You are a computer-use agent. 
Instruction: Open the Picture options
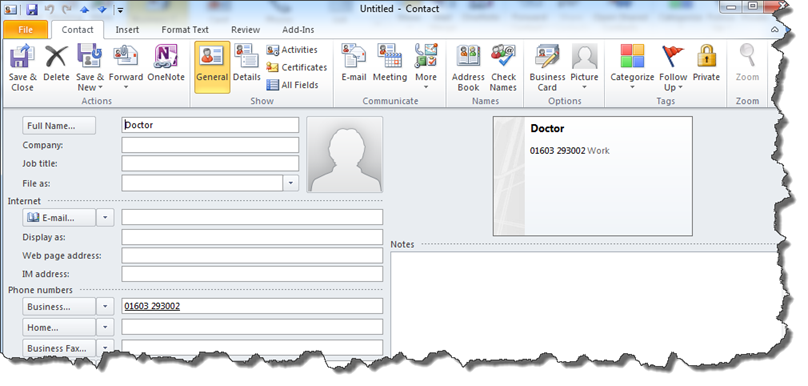pyautogui.click(x=584, y=68)
